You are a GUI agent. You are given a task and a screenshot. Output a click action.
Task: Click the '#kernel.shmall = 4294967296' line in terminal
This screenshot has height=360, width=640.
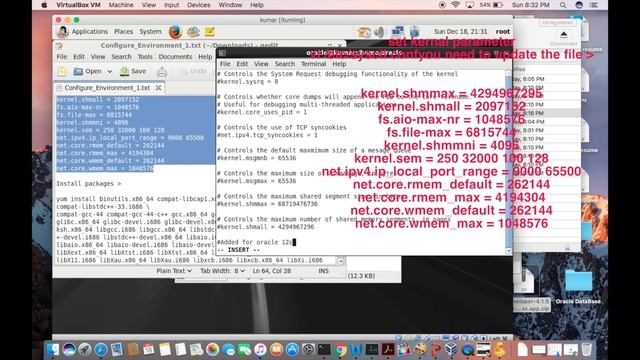pos(265,227)
